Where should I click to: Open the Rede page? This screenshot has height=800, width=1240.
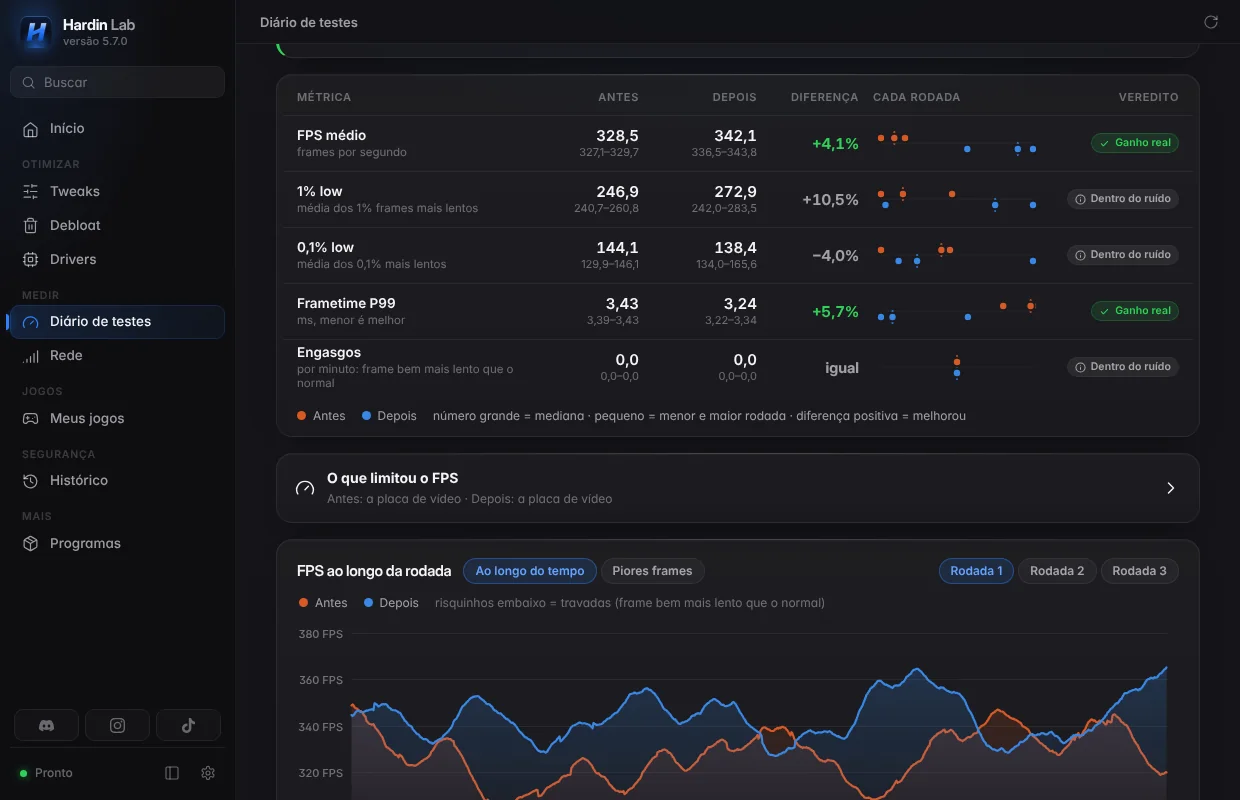point(118,356)
